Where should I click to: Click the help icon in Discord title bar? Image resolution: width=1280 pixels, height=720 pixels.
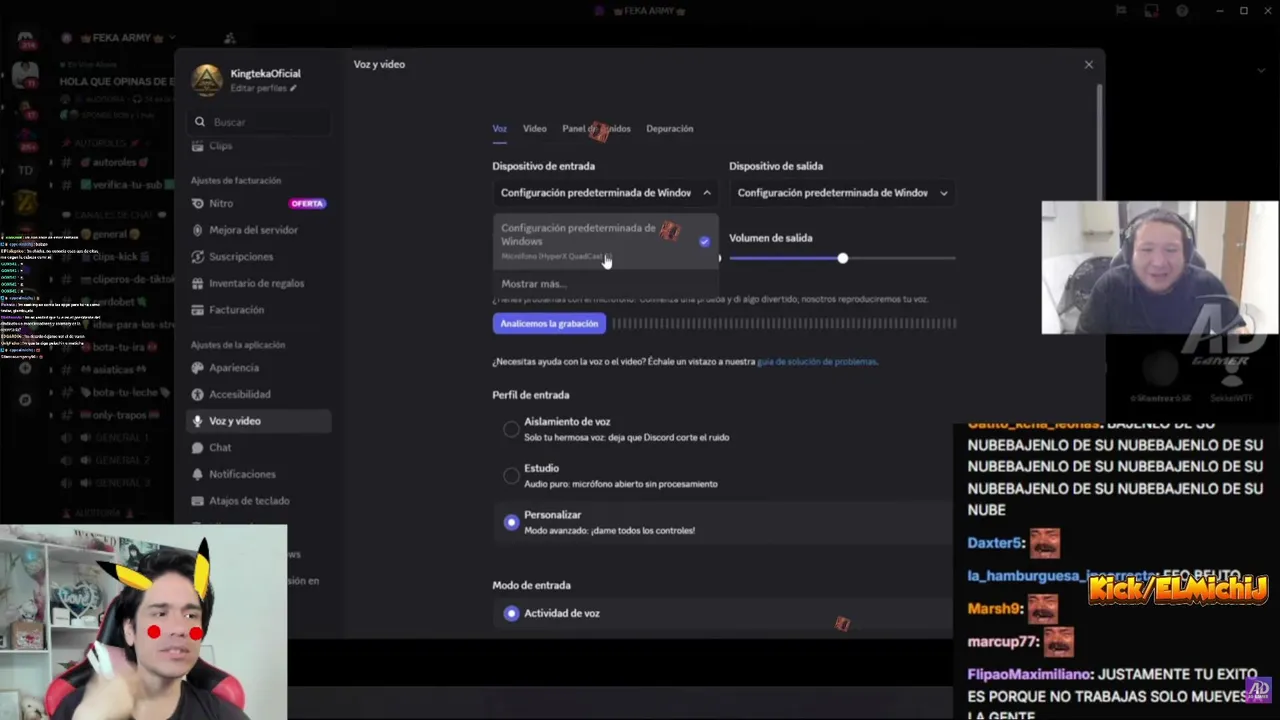1183,11
